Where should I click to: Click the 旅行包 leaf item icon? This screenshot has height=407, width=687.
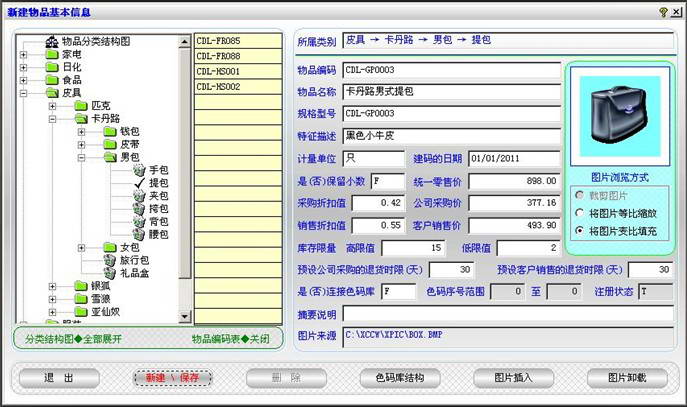pyautogui.click(x=110, y=260)
